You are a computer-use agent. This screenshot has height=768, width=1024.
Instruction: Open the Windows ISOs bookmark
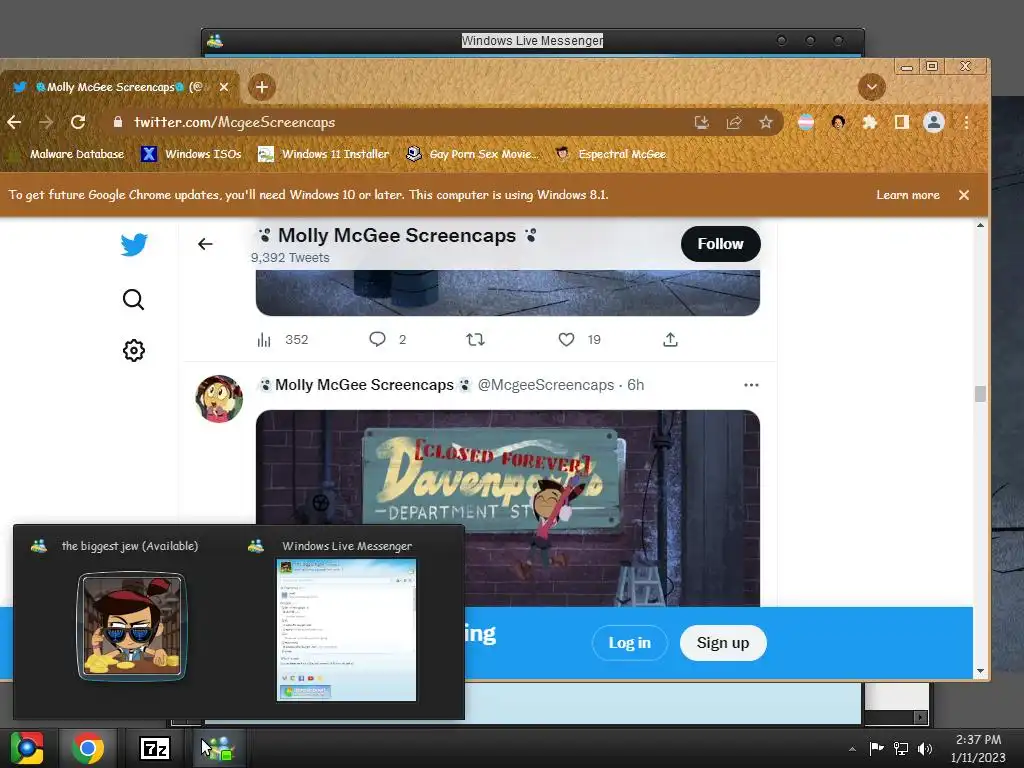[x=191, y=154]
